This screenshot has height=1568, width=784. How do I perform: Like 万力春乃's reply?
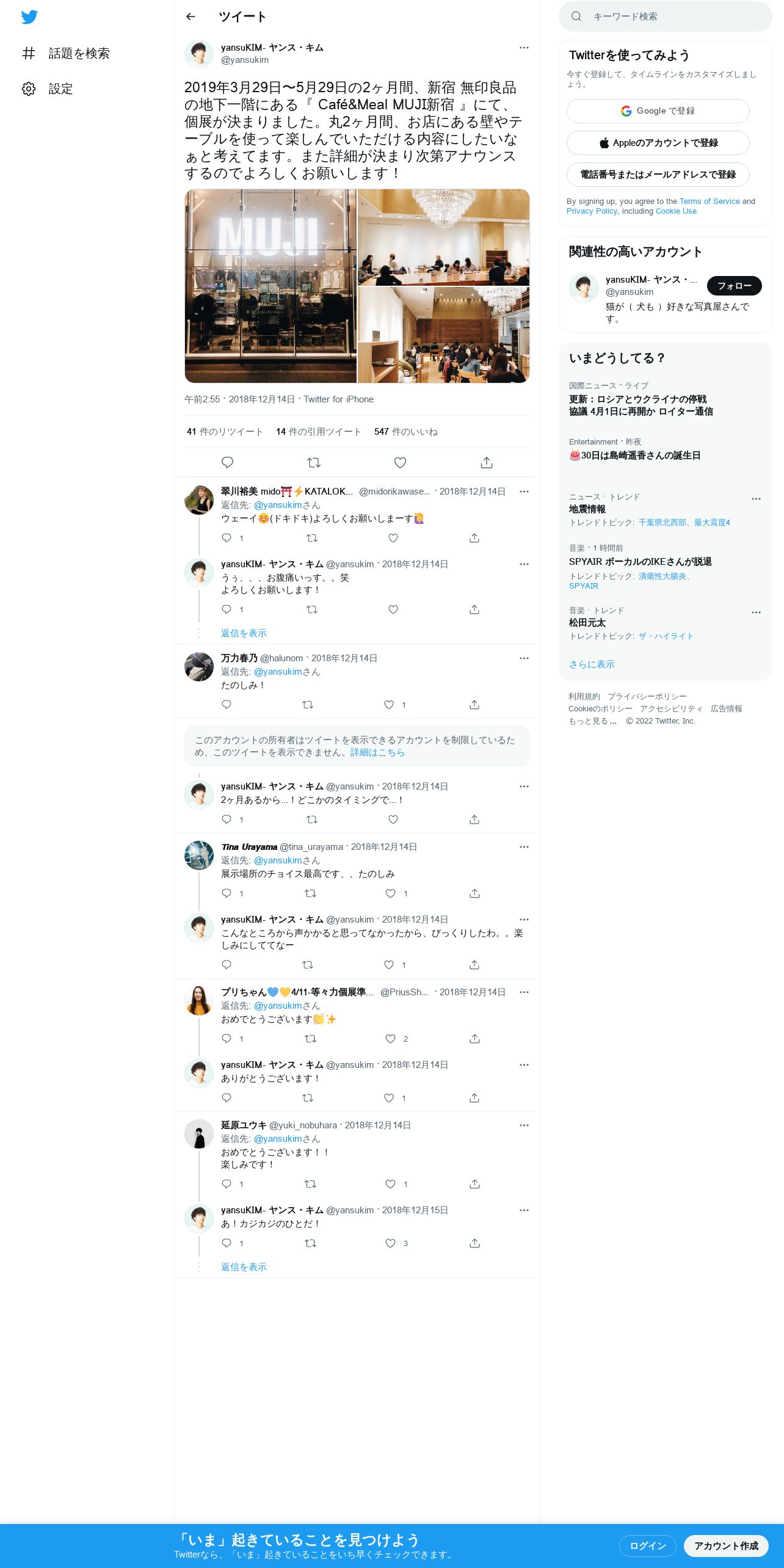click(389, 705)
